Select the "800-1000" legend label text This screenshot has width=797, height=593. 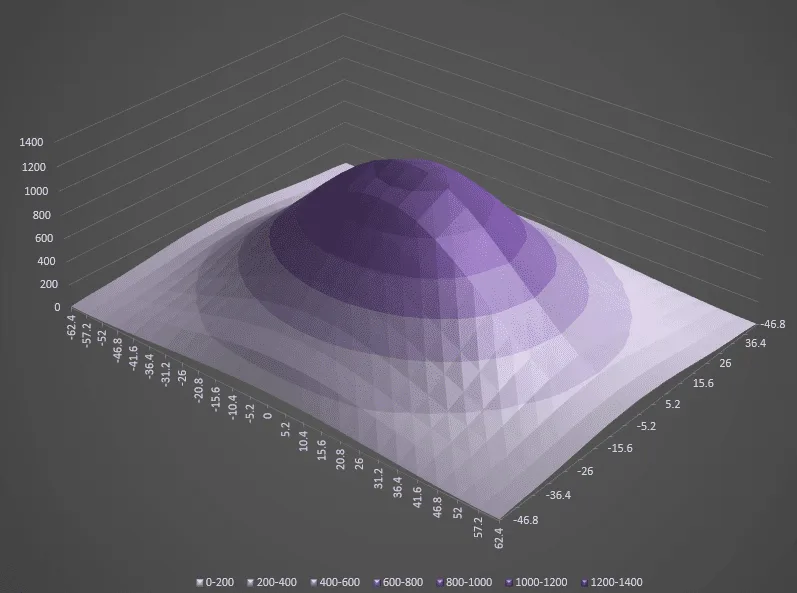tap(469, 582)
